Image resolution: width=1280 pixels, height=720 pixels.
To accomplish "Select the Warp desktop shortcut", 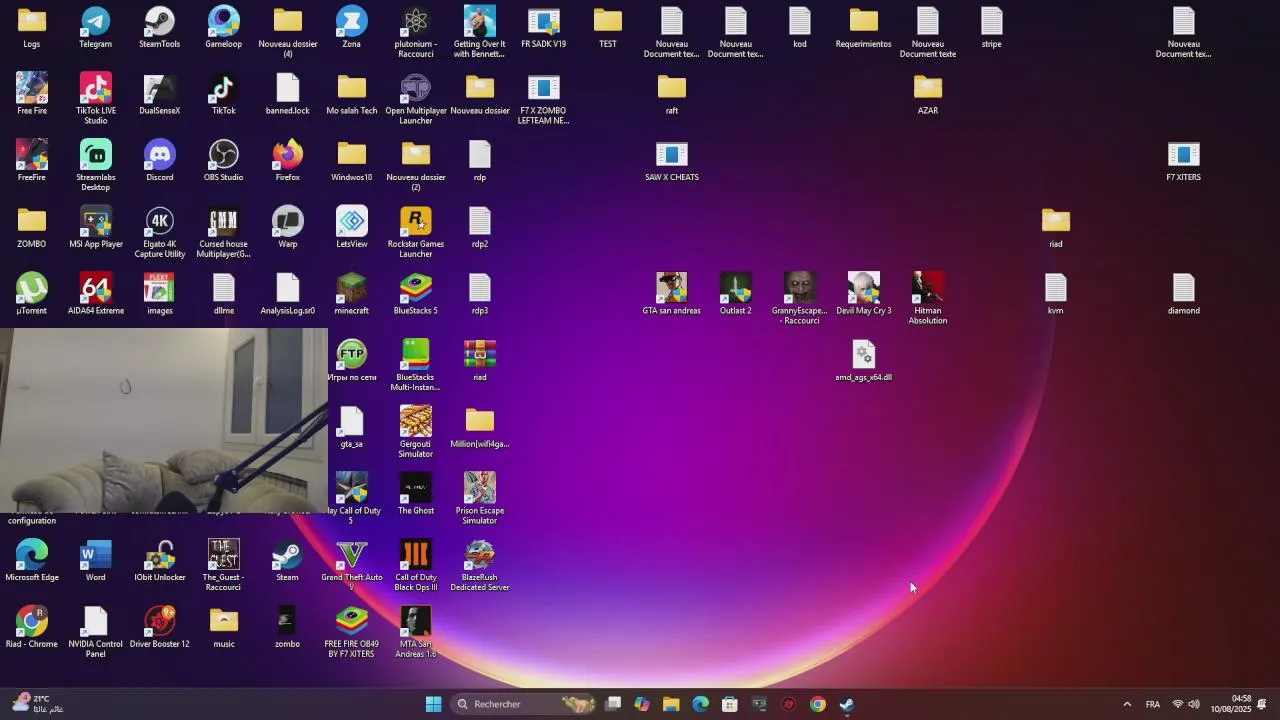I will [x=288, y=227].
